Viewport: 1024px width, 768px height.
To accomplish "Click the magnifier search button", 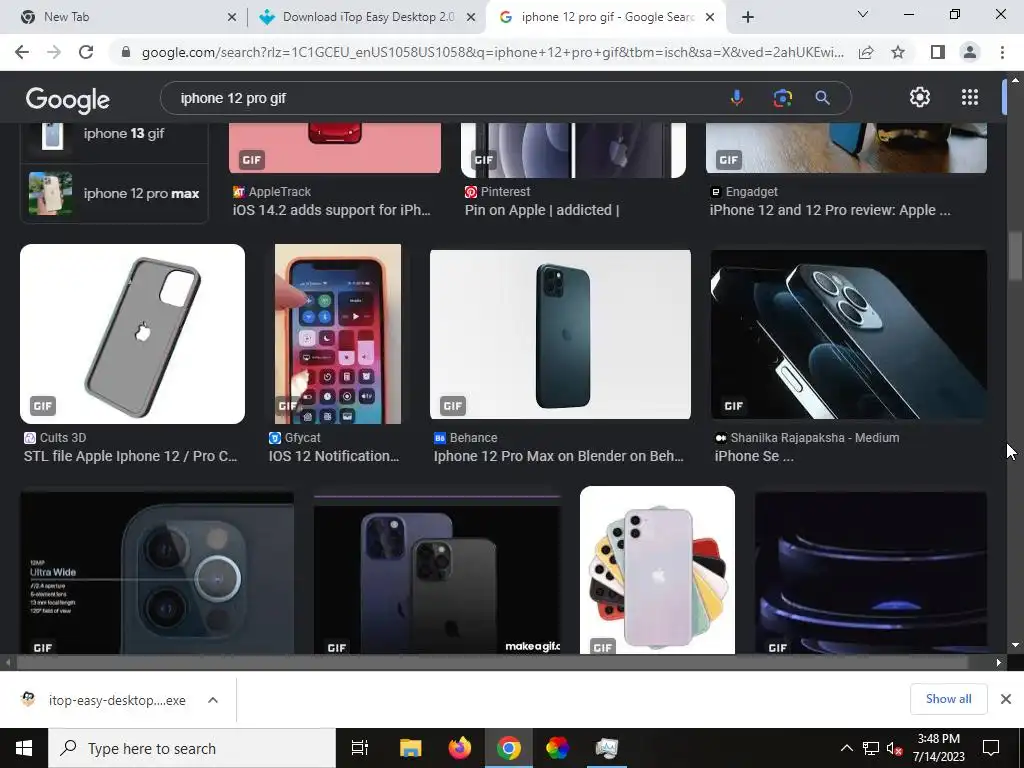I will pyautogui.click(x=822, y=98).
